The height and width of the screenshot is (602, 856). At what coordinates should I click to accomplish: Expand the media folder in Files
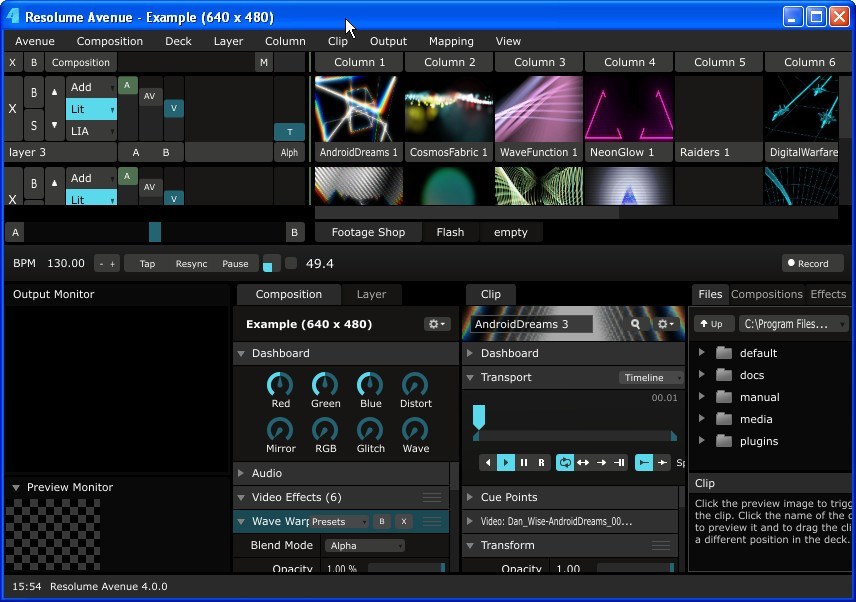pos(702,419)
